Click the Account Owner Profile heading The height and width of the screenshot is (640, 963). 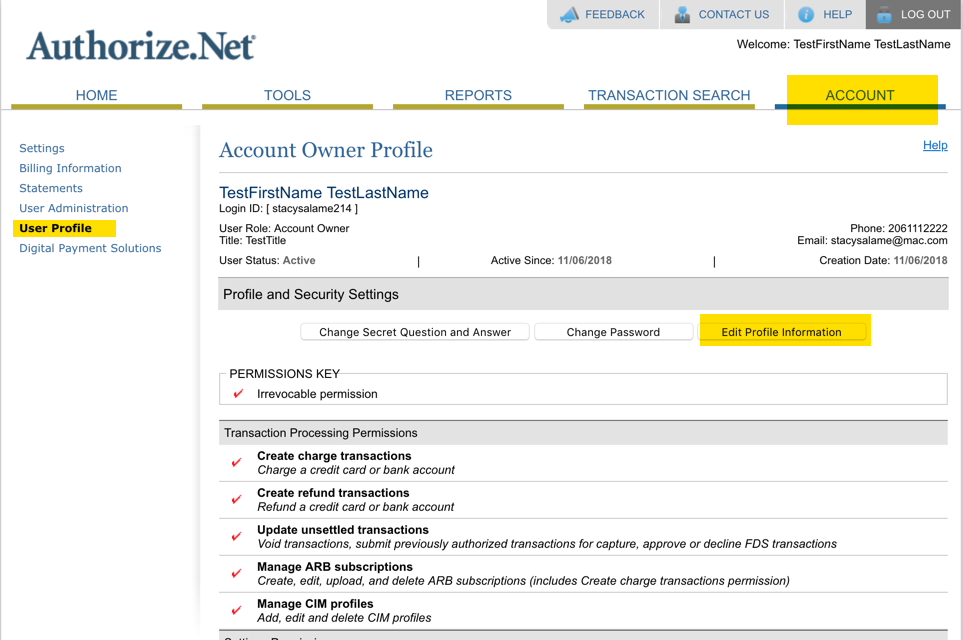pos(326,150)
